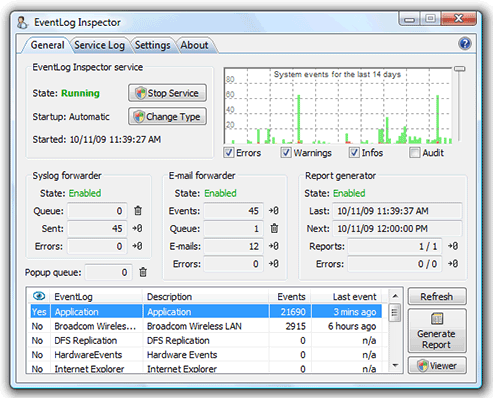Screen dimensions: 493x398
Task: Select the Application event log row
Action: coord(206,312)
